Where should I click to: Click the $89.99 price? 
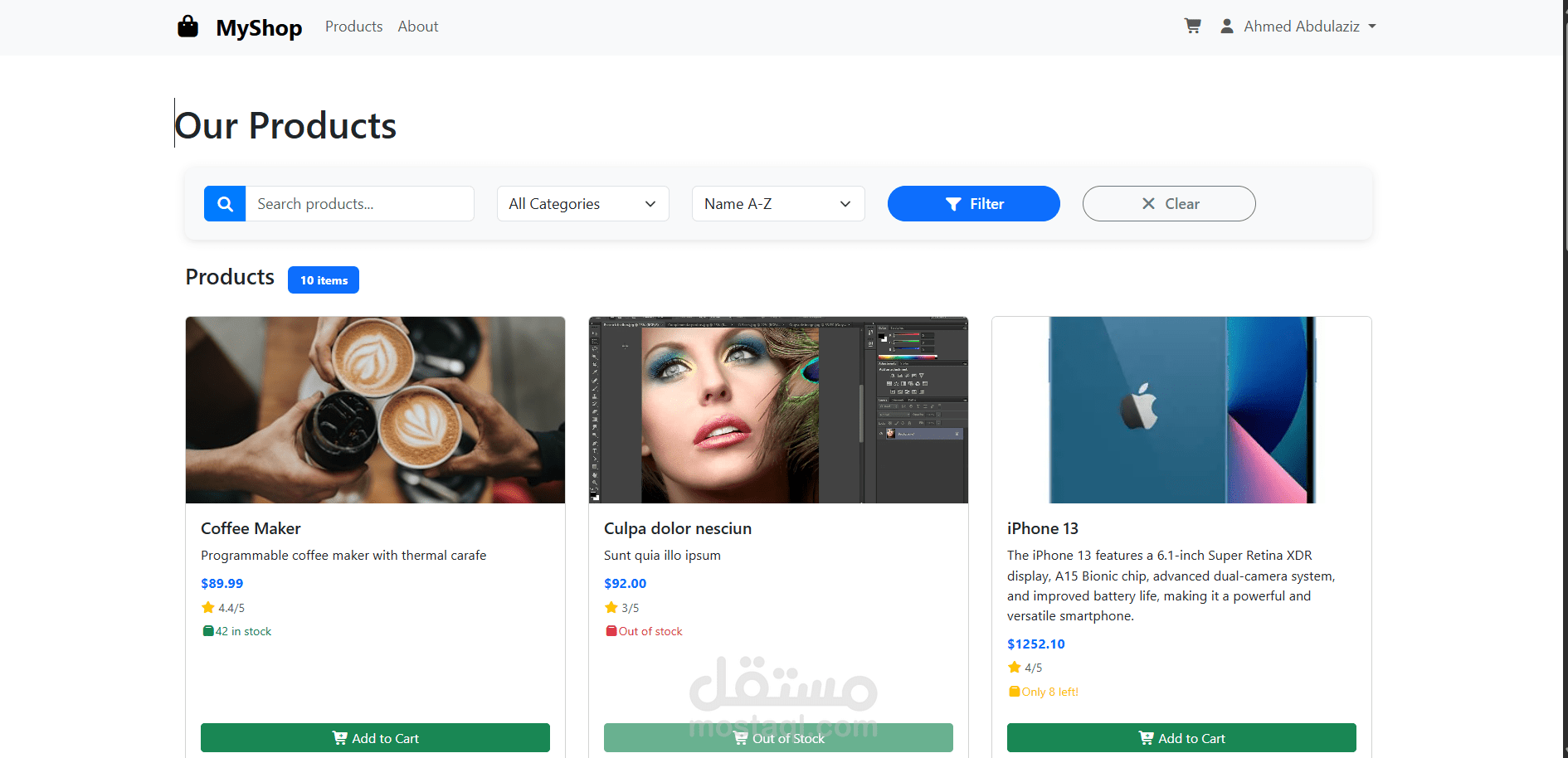[x=222, y=584]
